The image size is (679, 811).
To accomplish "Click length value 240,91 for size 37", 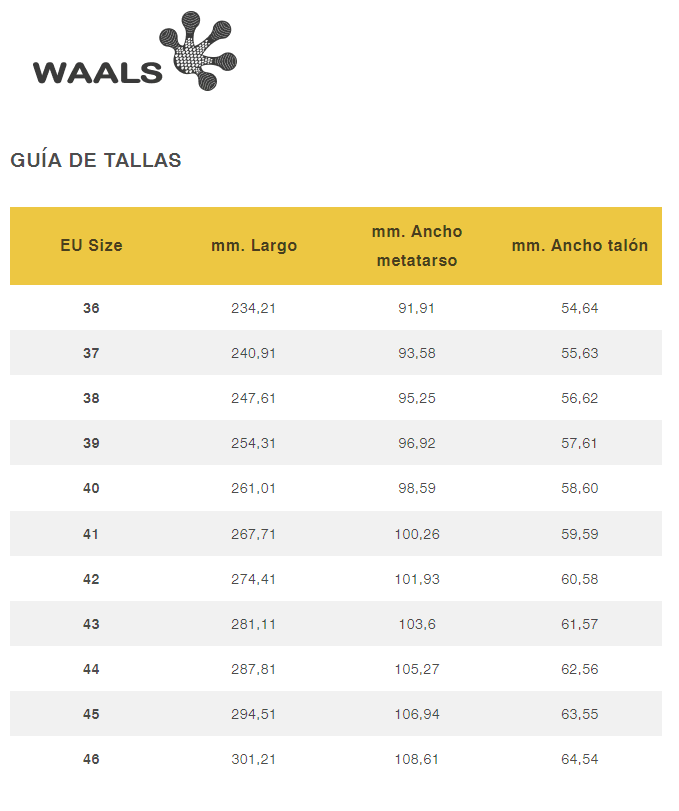I will pyautogui.click(x=254, y=353).
